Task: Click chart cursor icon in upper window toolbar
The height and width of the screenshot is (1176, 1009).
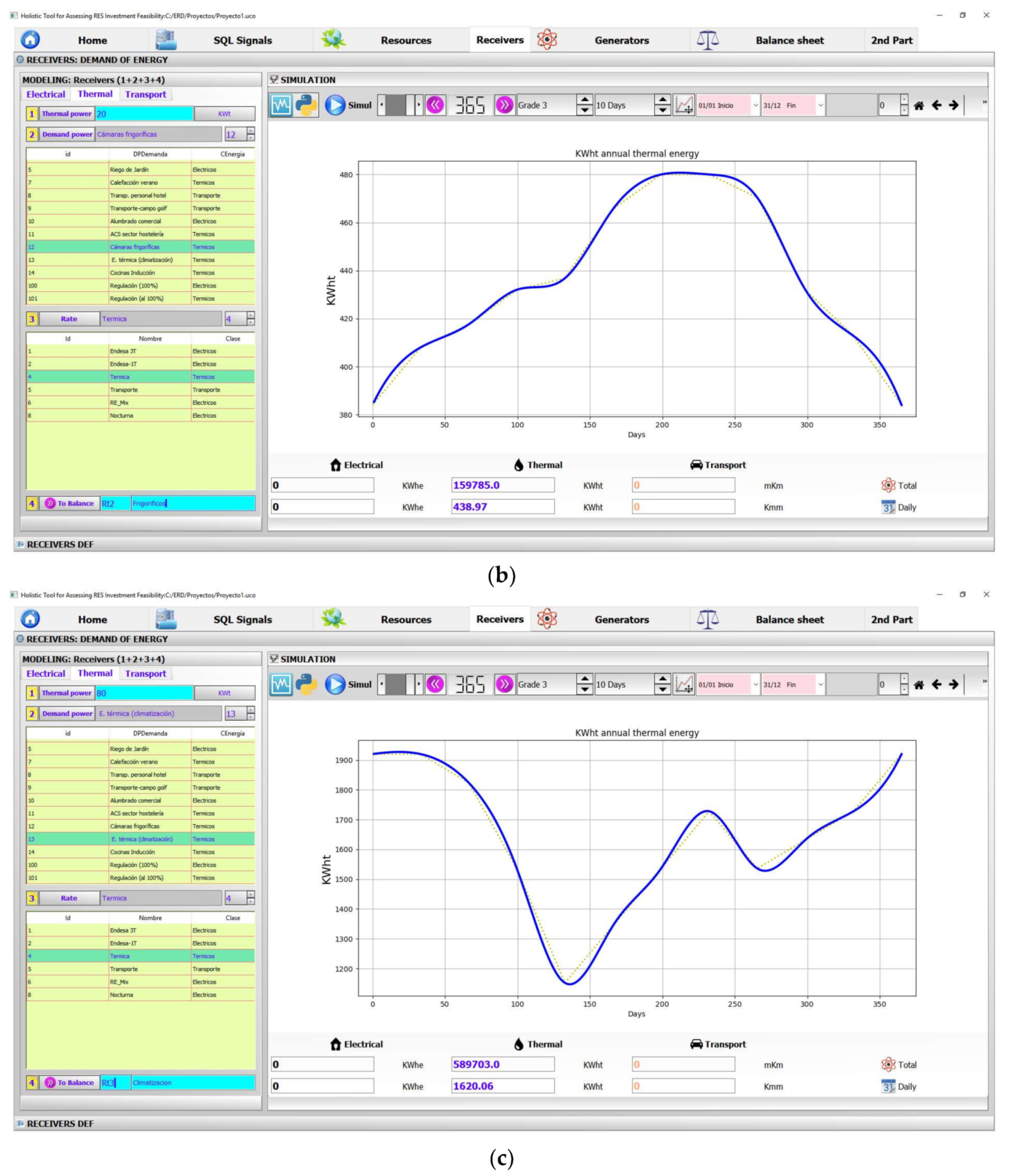Action: point(684,105)
